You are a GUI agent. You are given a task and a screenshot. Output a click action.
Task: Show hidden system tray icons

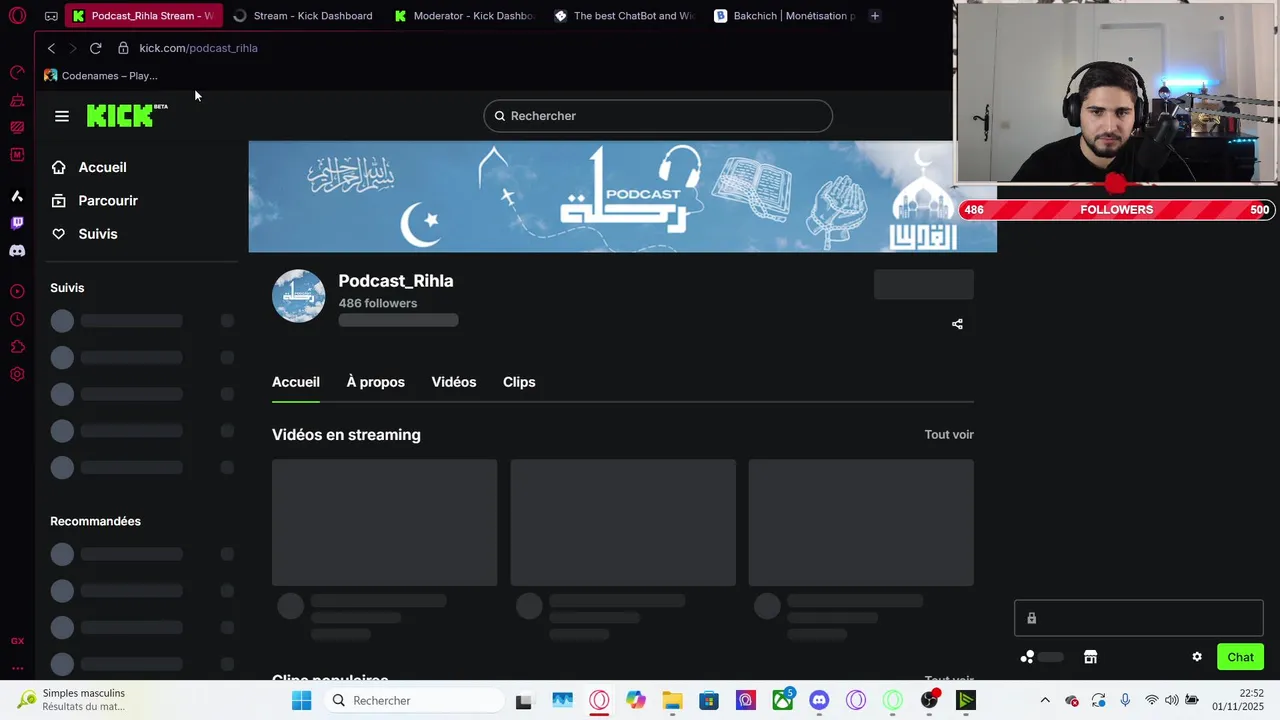point(1045,700)
